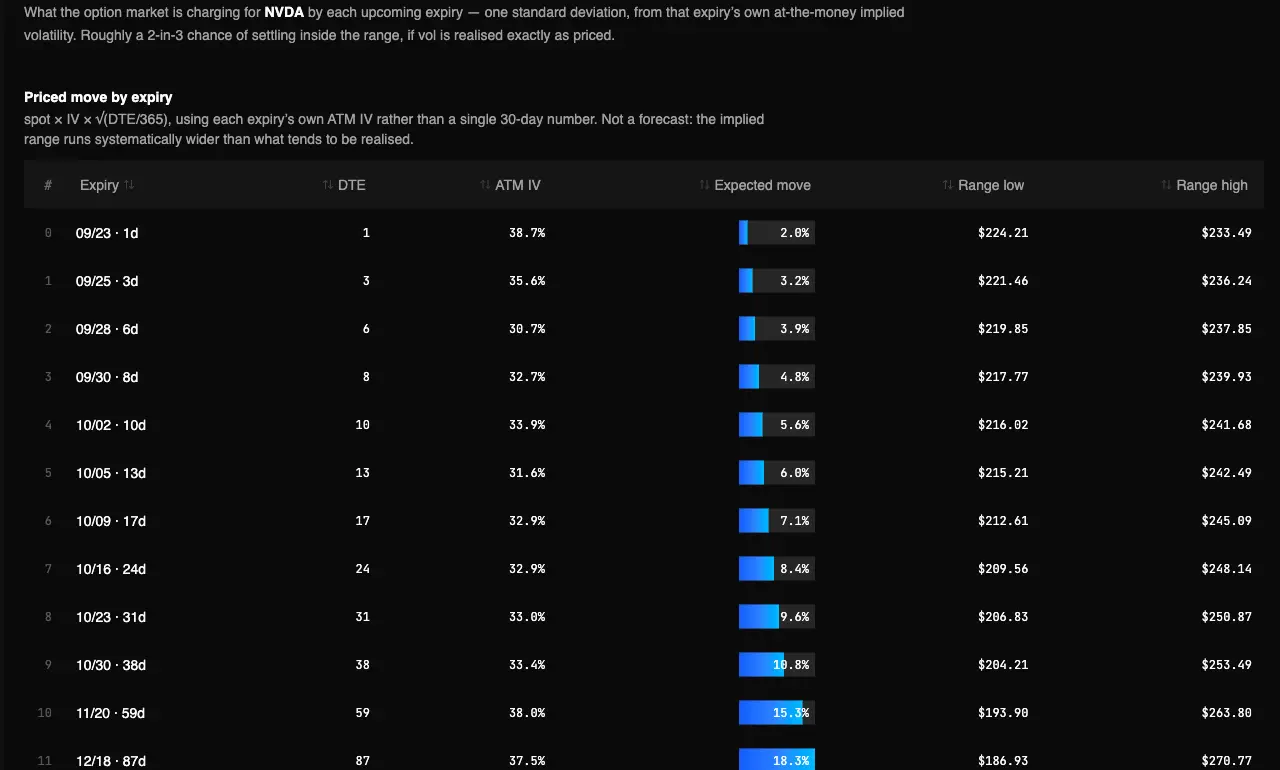Viewport: 1280px width, 770px height.
Task: Click Range low value $193.90
Action: [1003, 713]
